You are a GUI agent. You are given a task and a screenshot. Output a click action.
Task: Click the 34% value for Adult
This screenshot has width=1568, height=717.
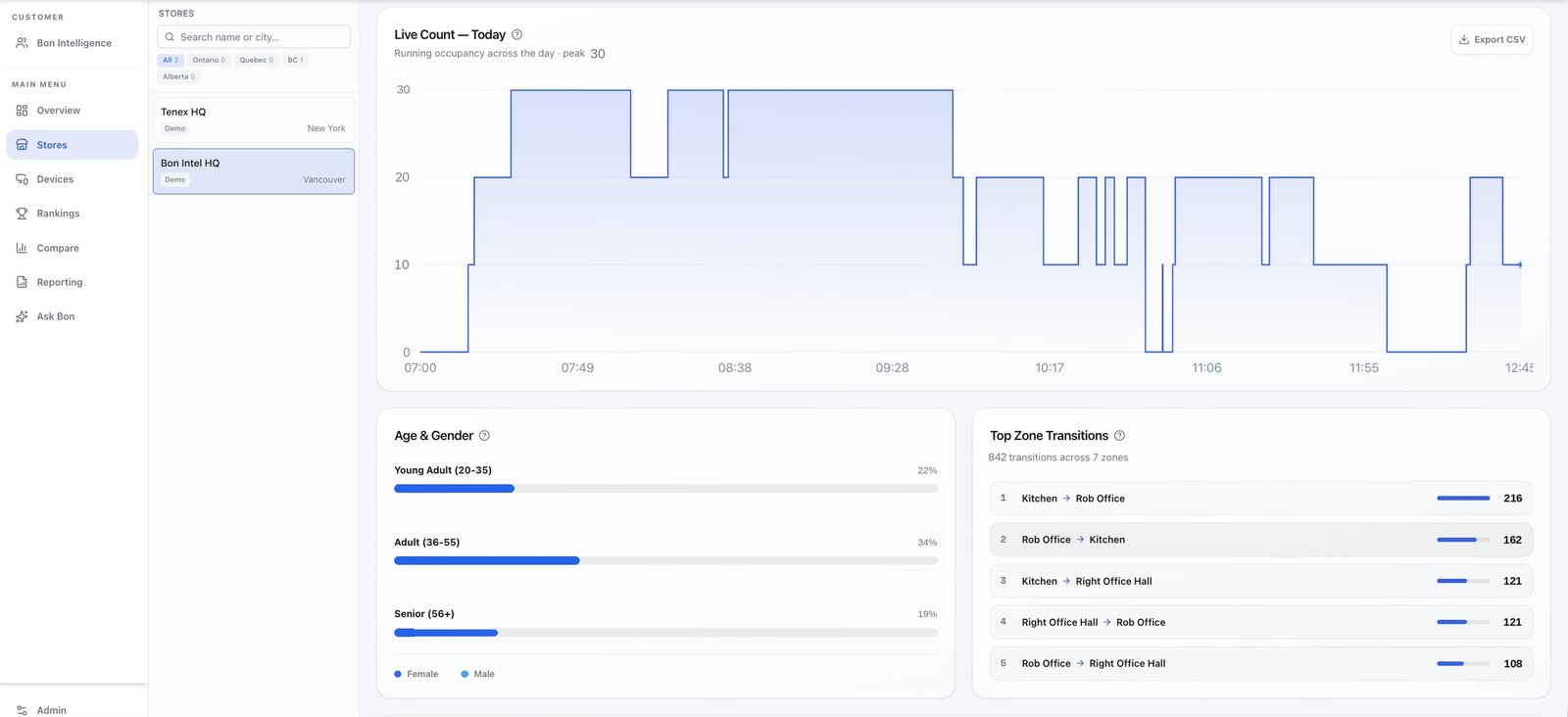(x=927, y=543)
